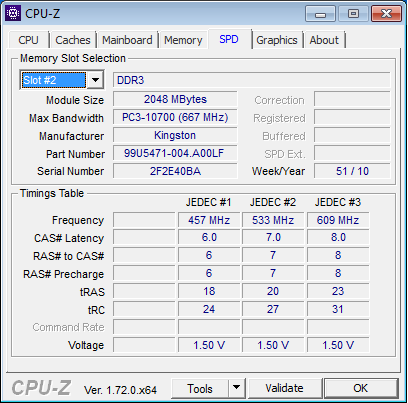Open the Graphics tab

tap(277, 40)
